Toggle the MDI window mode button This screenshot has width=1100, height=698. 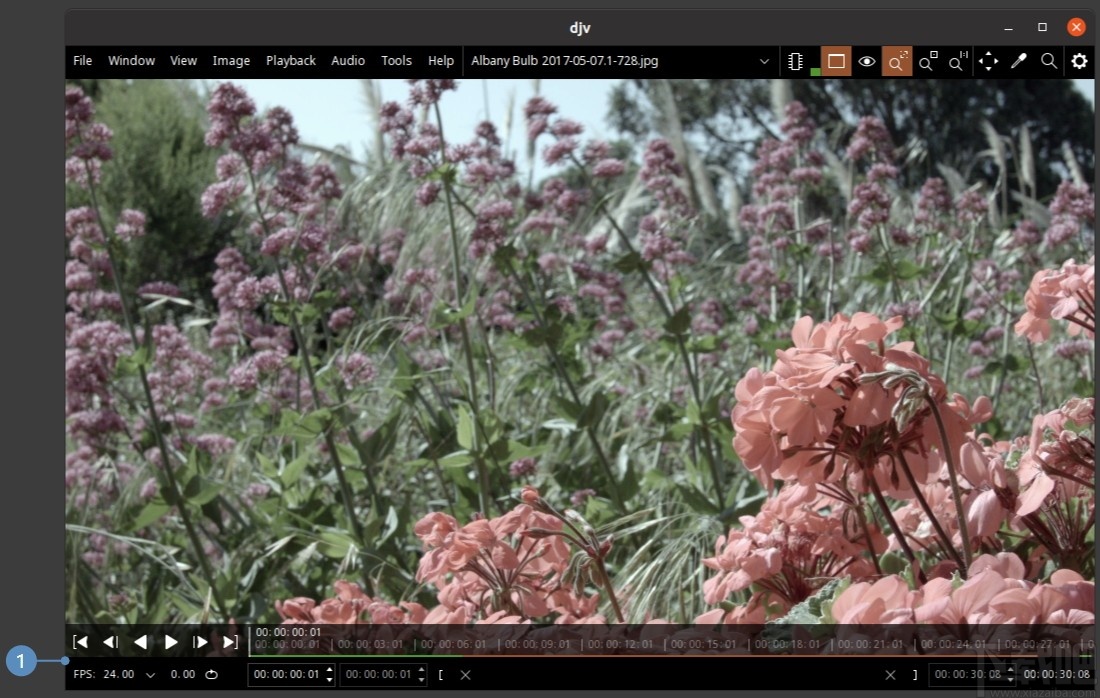point(836,62)
